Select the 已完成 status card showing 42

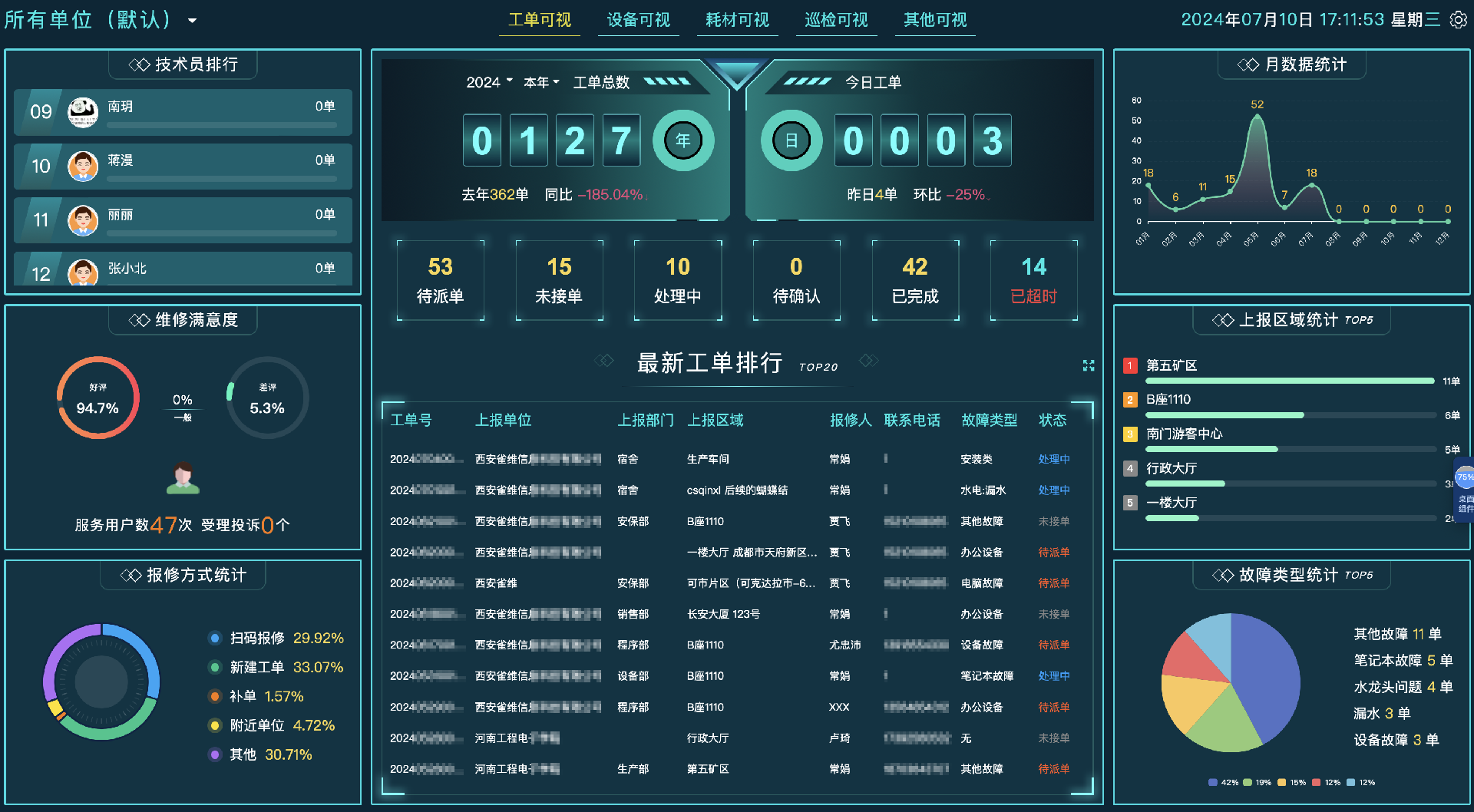[915, 280]
